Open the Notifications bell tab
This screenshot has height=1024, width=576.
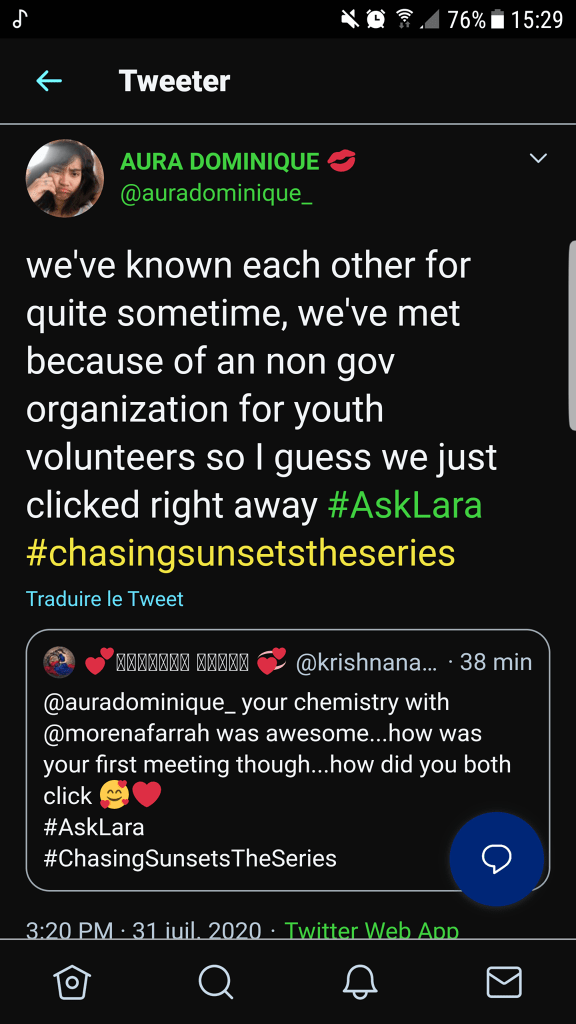(361, 982)
